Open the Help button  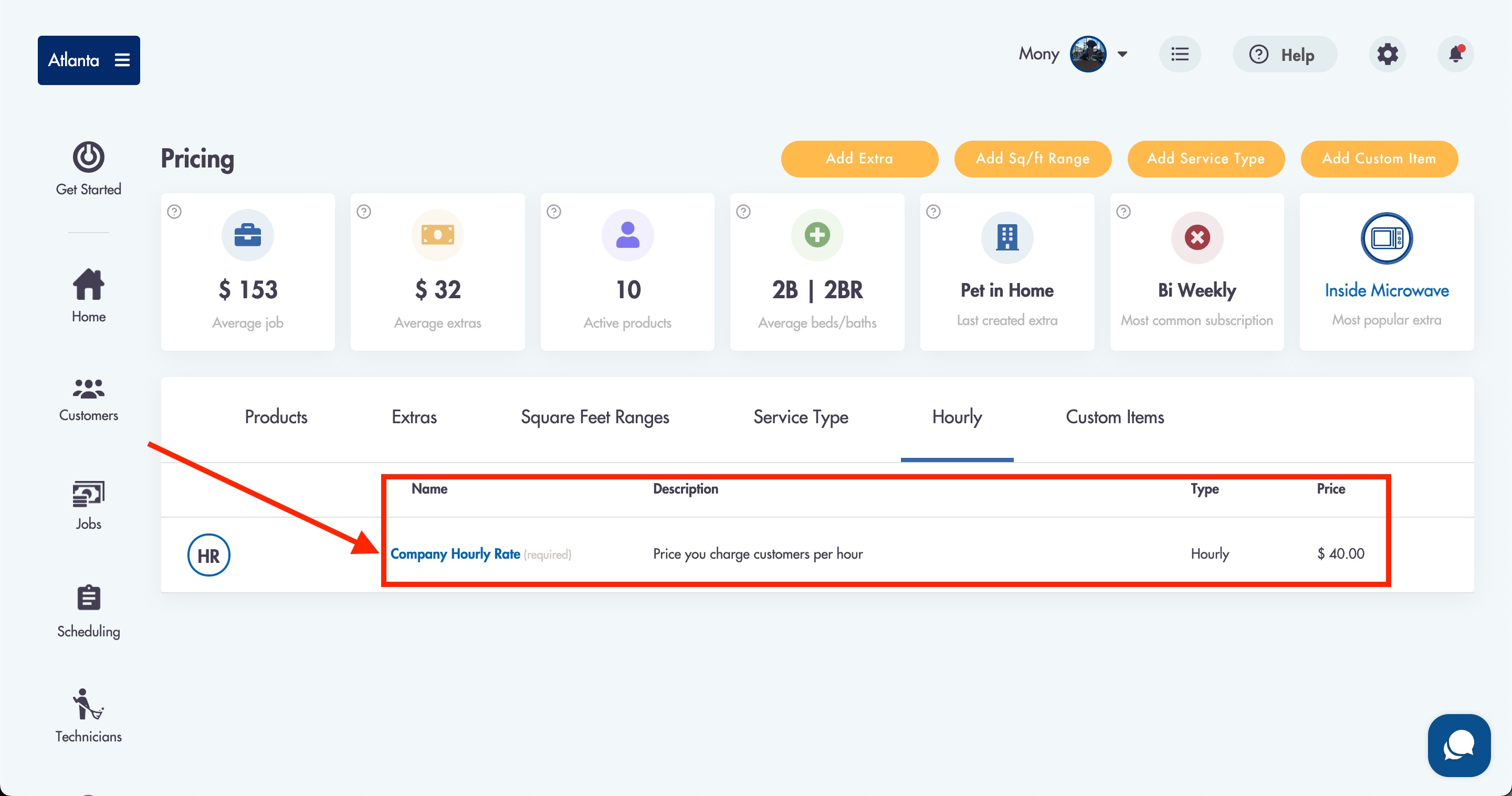click(1285, 54)
